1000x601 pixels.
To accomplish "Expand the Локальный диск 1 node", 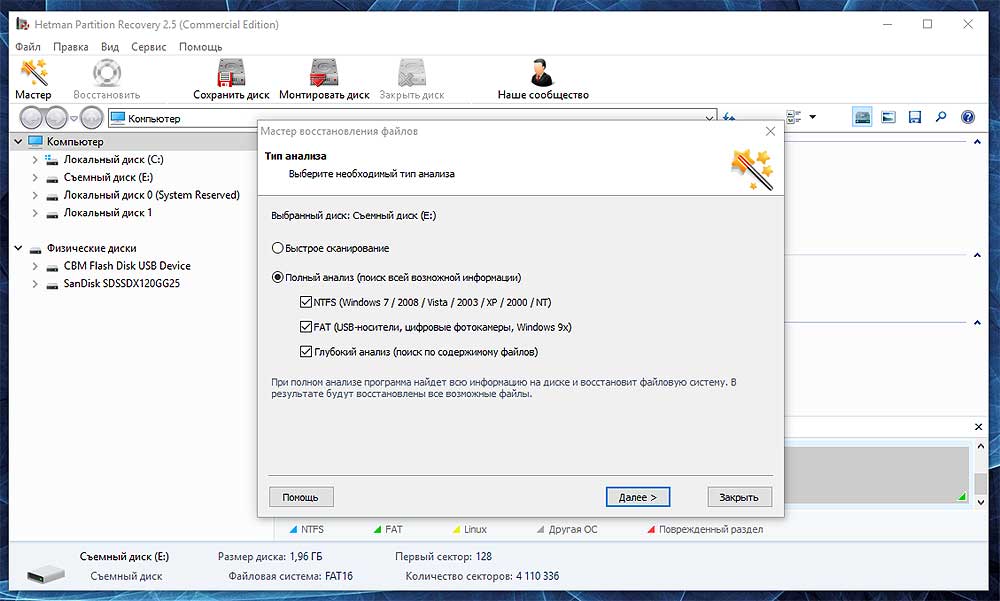I will point(34,213).
